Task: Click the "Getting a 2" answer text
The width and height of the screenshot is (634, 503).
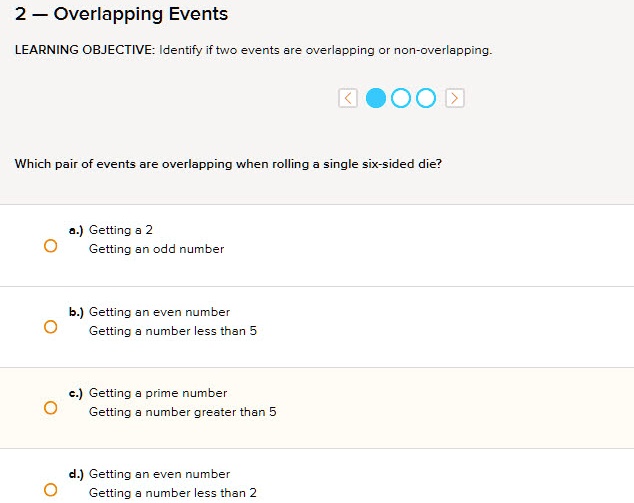Action: click(x=120, y=230)
